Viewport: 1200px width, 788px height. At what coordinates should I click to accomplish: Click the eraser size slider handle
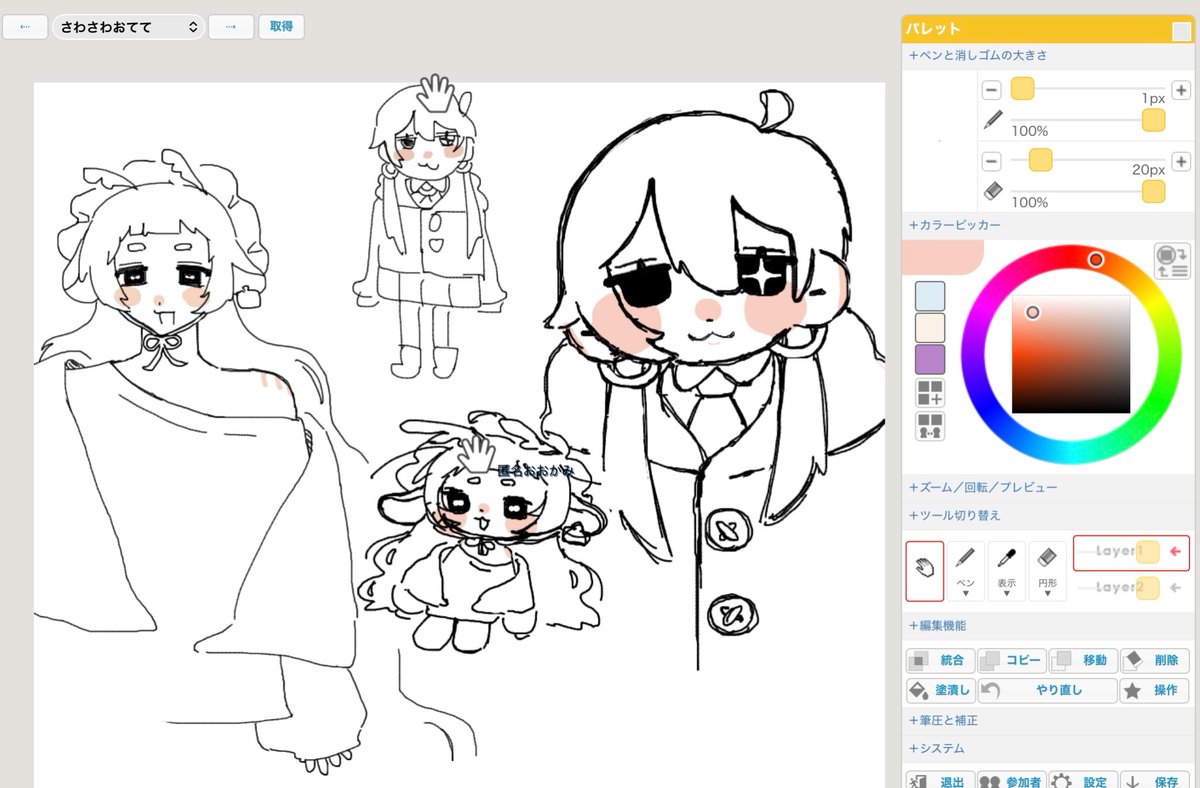1040,160
